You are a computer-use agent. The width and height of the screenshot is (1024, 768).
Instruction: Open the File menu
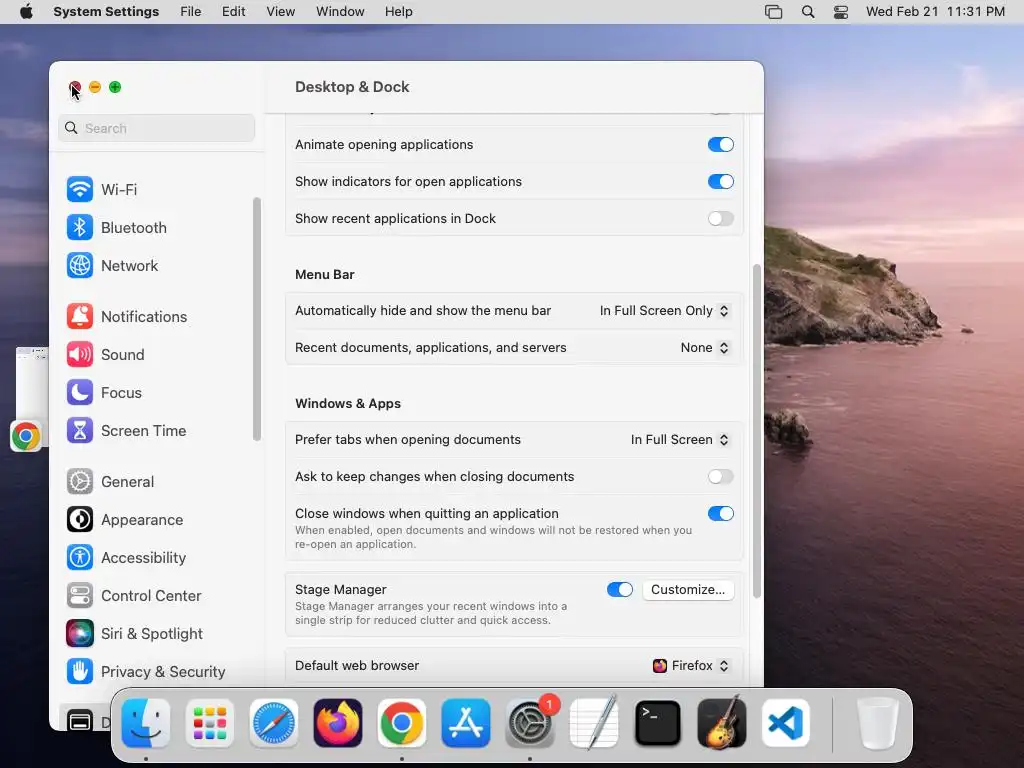point(191,12)
